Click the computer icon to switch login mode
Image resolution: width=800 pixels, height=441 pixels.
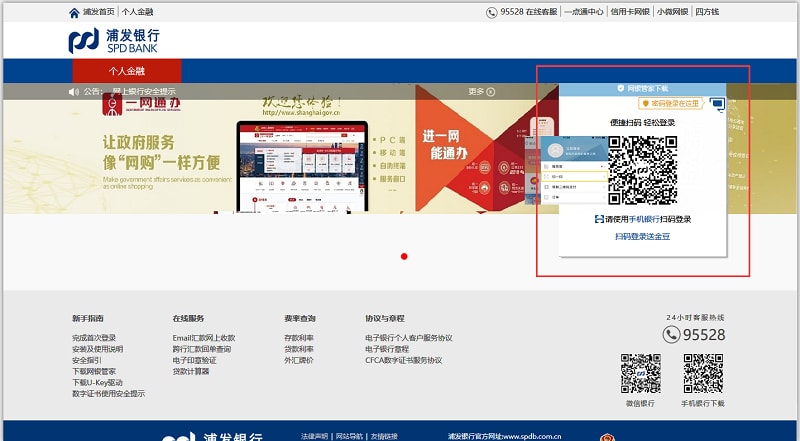pos(717,104)
